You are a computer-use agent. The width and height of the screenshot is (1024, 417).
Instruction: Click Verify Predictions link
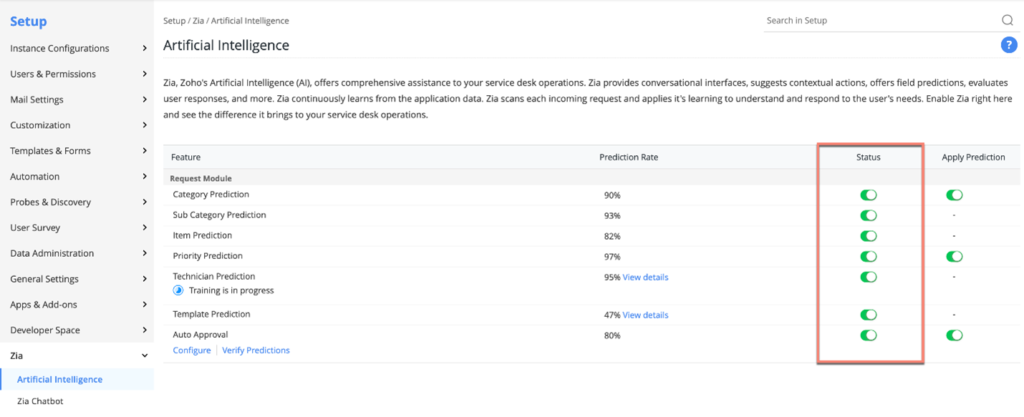[256, 350]
